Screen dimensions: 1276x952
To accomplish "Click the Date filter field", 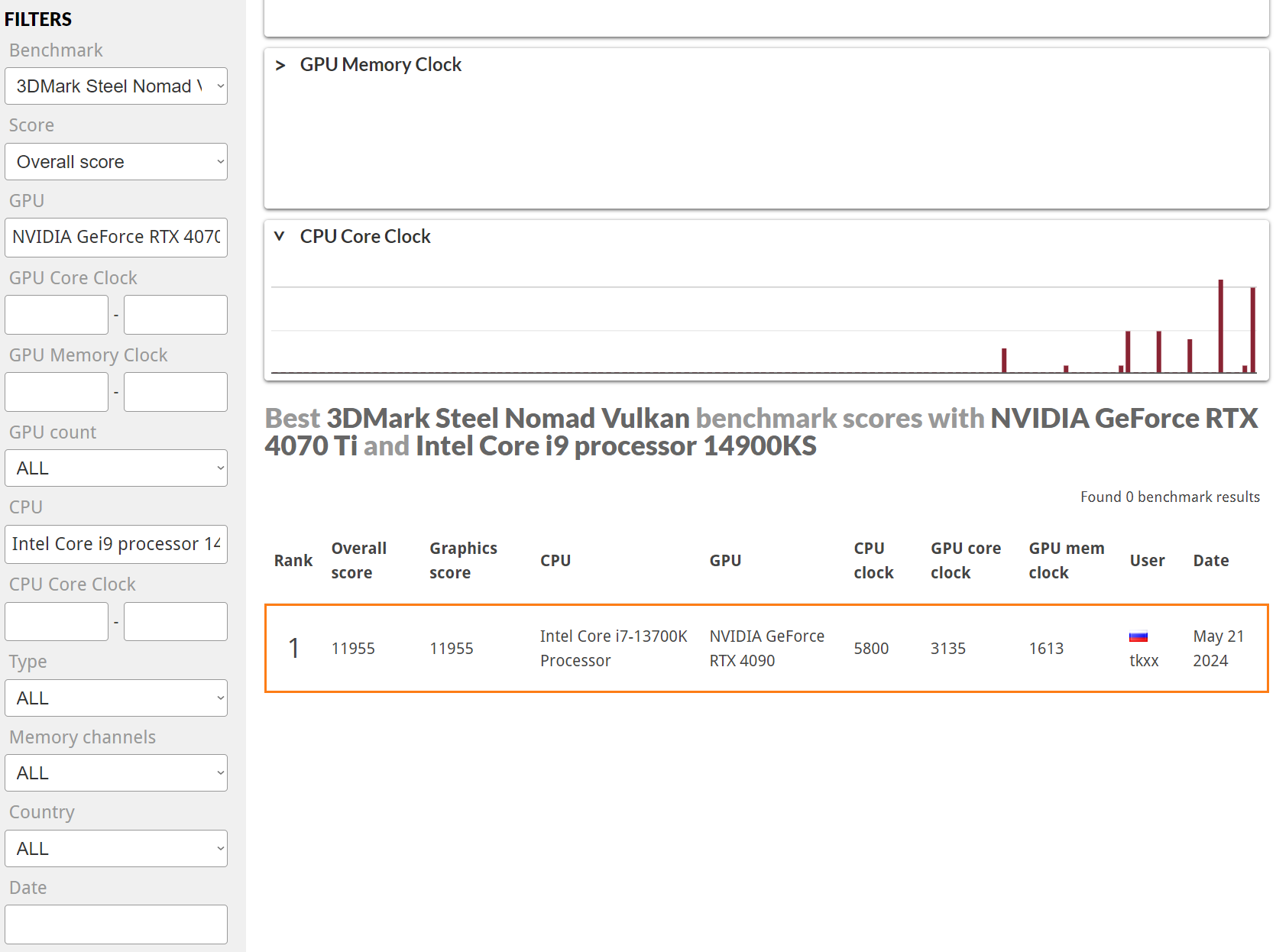I will coord(116,924).
